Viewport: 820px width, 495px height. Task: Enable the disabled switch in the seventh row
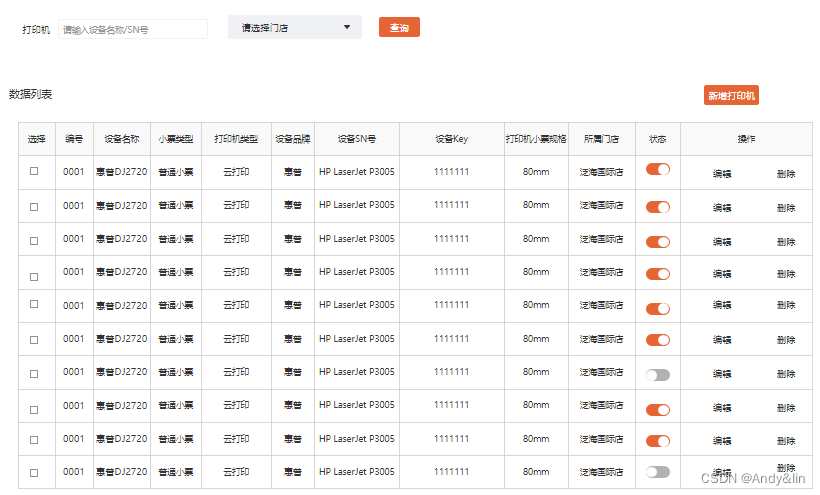[x=658, y=375]
